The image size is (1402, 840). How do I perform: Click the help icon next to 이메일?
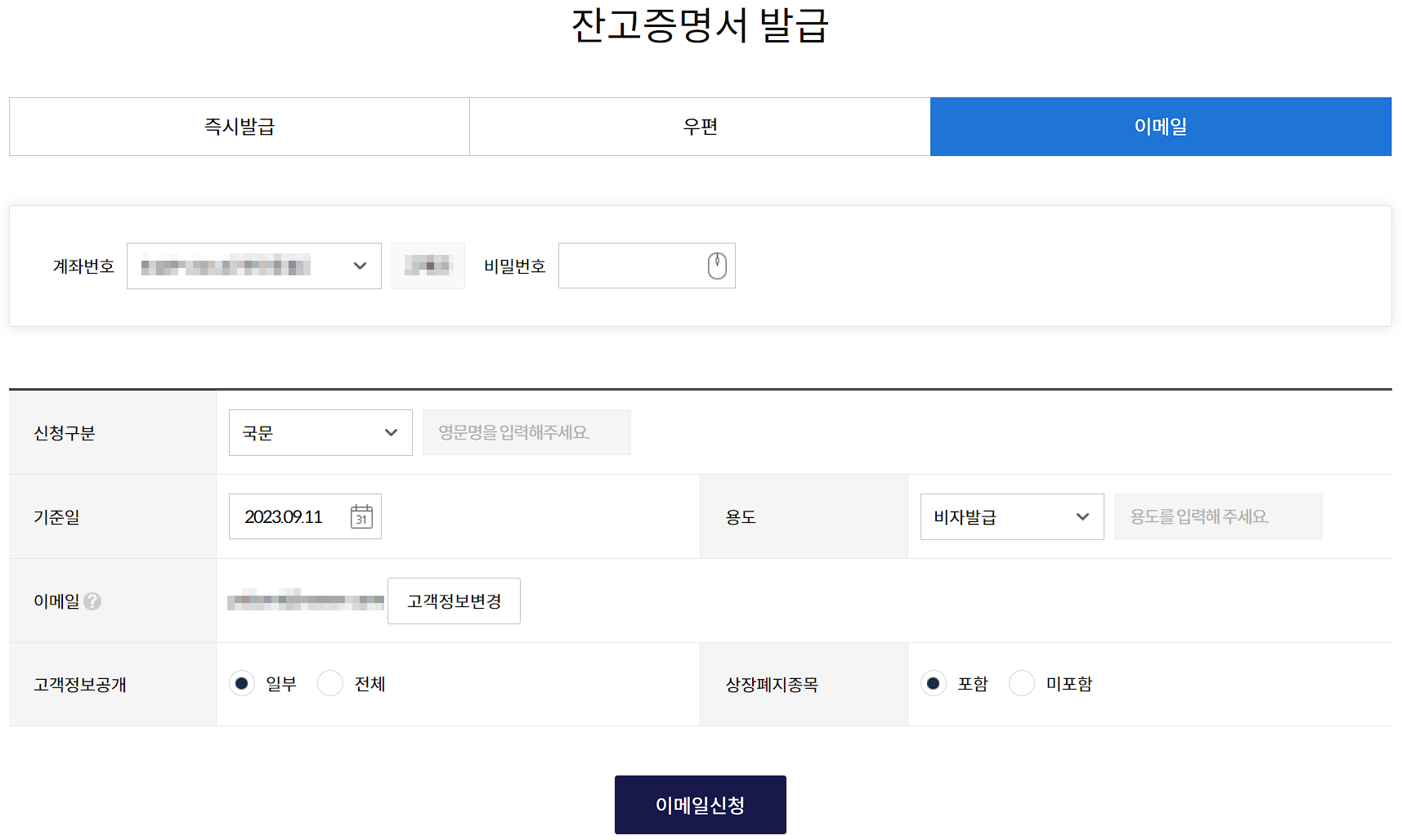tap(93, 602)
